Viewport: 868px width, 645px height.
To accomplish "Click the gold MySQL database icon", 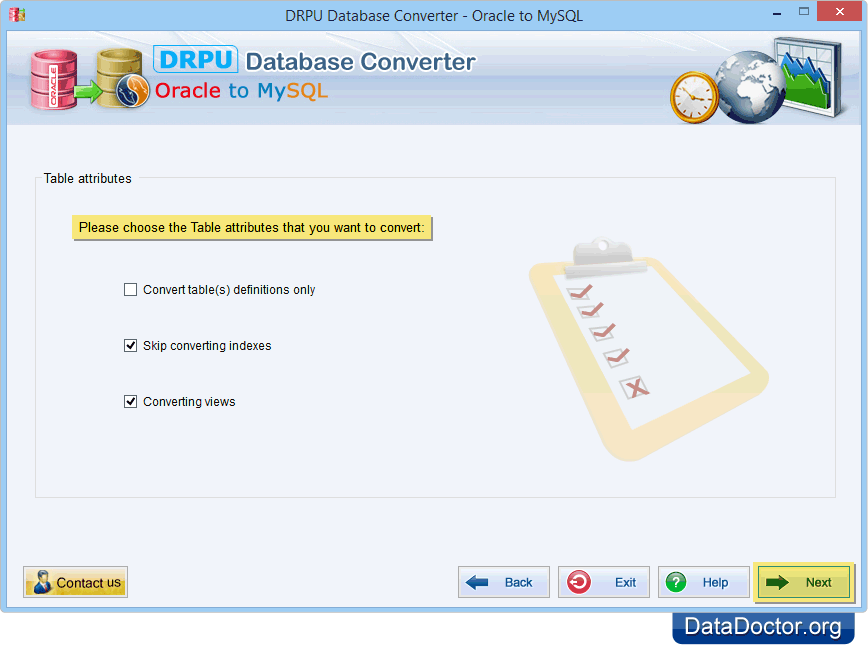I will pyautogui.click(x=122, y=79).
